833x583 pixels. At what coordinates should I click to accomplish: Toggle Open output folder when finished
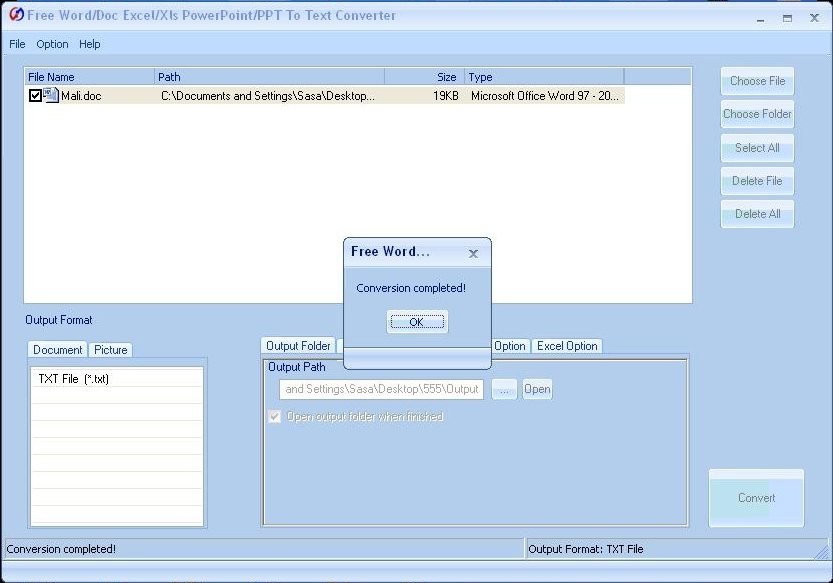pos(274,416)
